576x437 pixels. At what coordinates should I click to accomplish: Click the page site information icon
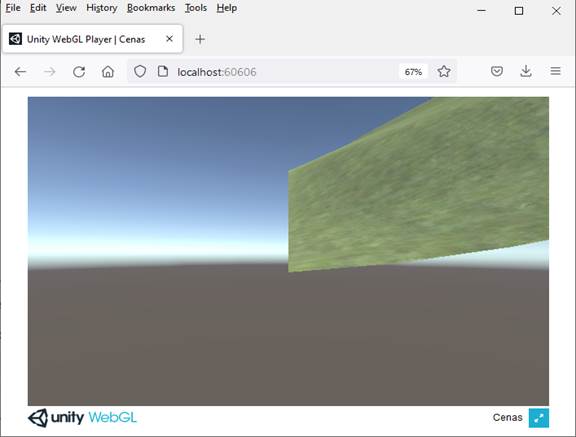click(163, 71)
